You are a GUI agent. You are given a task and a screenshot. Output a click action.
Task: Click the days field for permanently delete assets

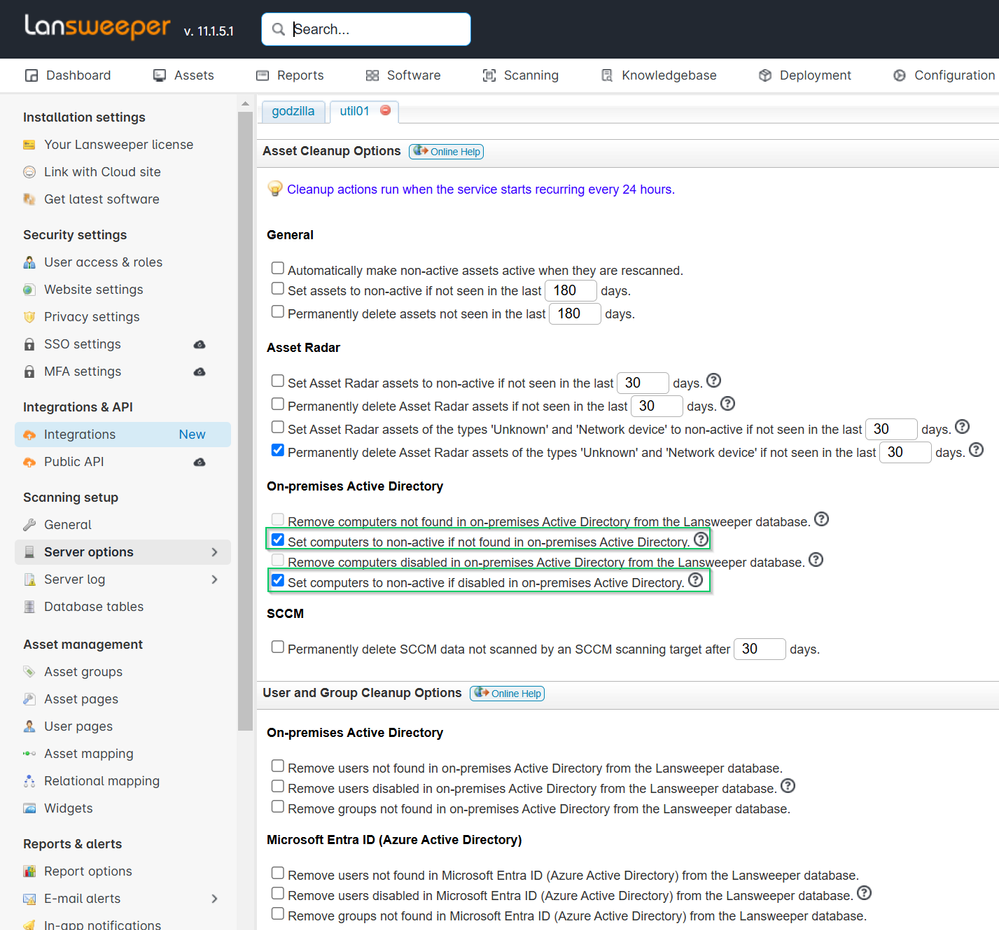coord(574,313)
